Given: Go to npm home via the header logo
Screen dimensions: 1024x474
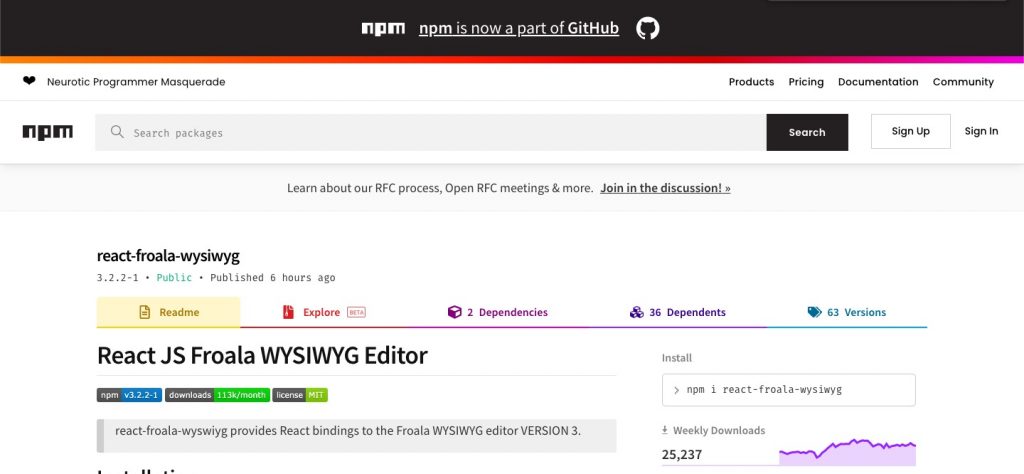Looking at the screenshot, I should tap(48, 133).
